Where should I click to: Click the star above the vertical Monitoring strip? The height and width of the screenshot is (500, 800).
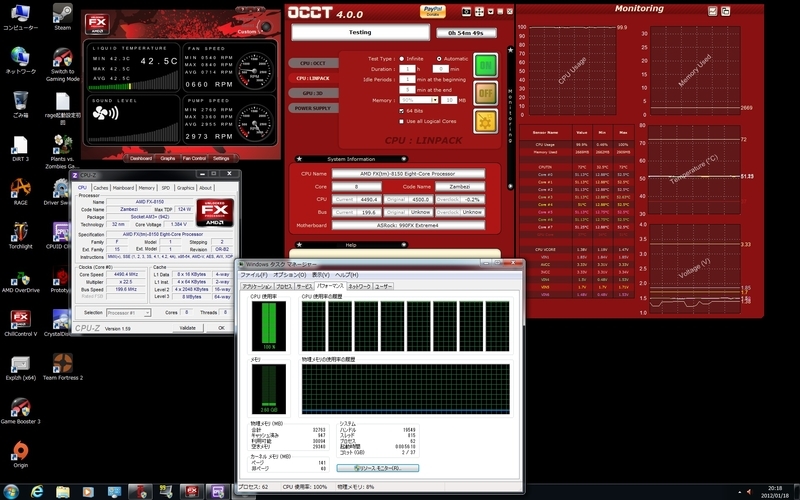click(510, 49)
